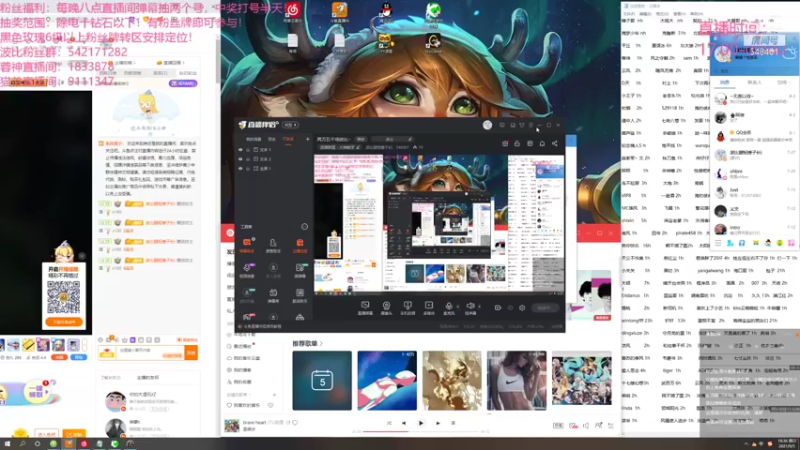The height and width of the screenshot is (450, 800).
Task: Open the version dropdown beside the streaming app logo
Action: tap(290, 125)
